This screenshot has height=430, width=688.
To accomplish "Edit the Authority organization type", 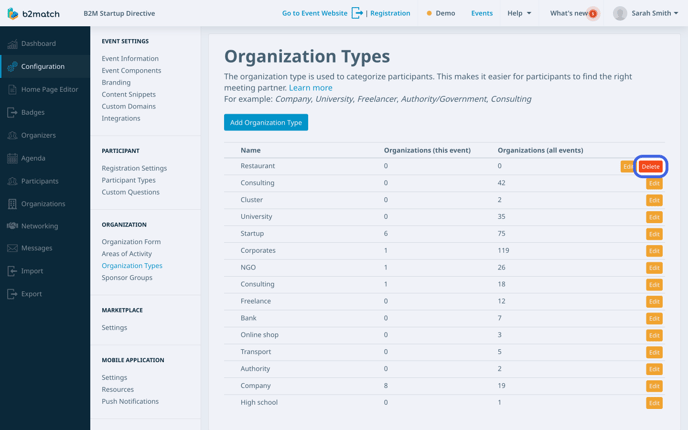I will pos(654,369).
